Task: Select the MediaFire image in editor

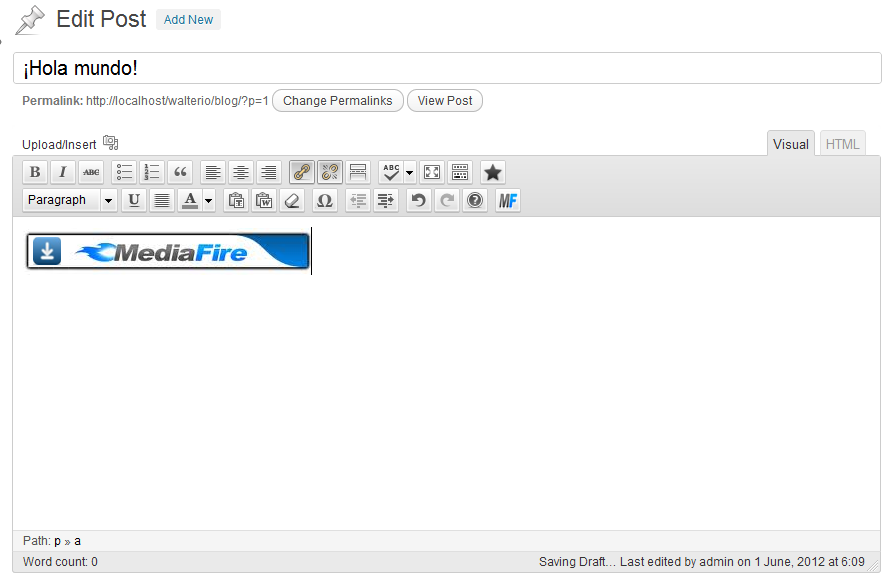Action: [x=168, y=251]
